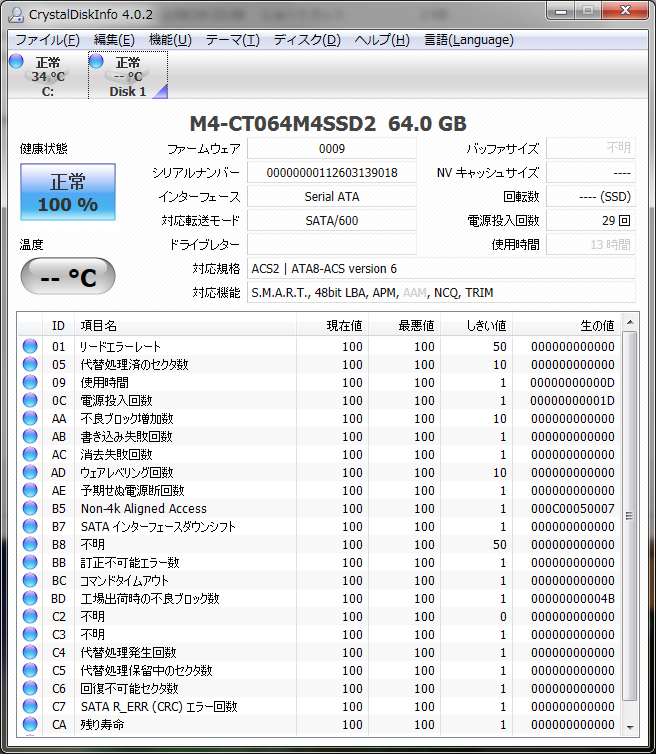This screenshot has height=754, width=656.
Task: Click status orb for row AE 予期せぬ電源断回数
Action: point(30,490)
